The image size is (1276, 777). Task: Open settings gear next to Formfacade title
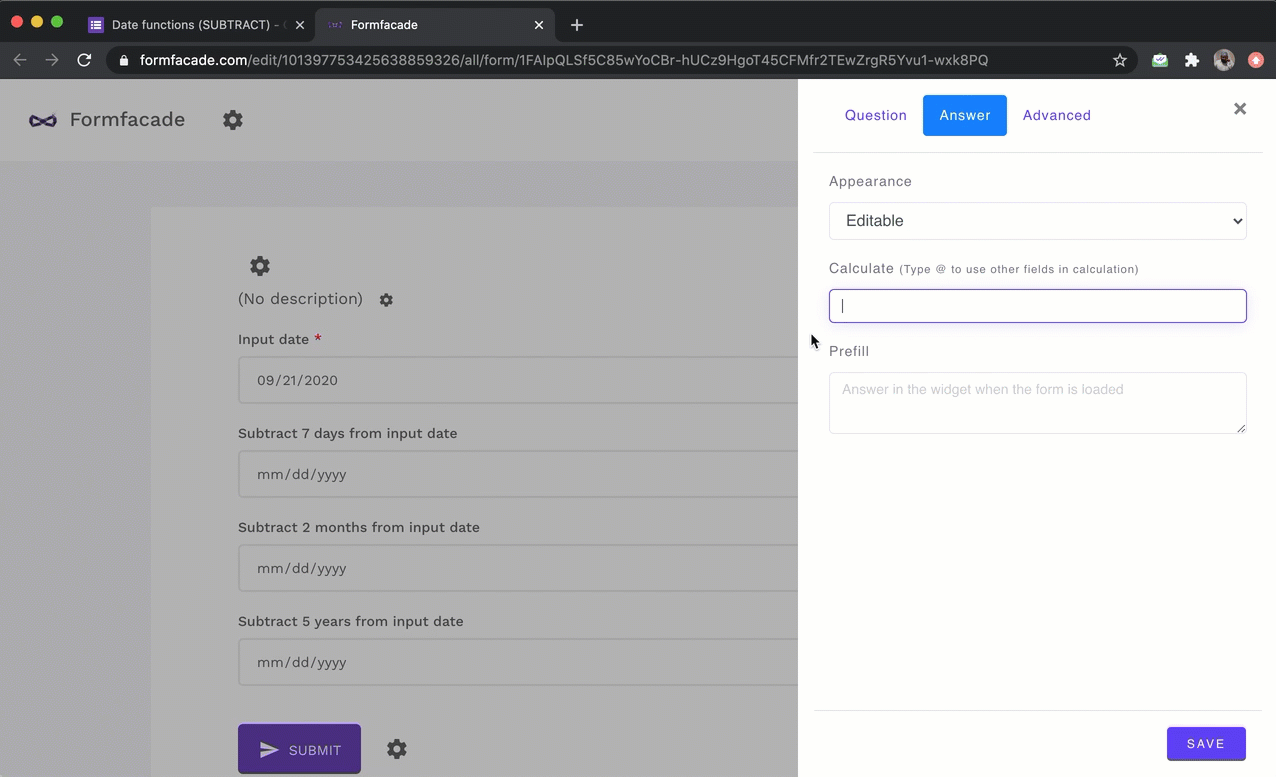click(x=233, y=120)
